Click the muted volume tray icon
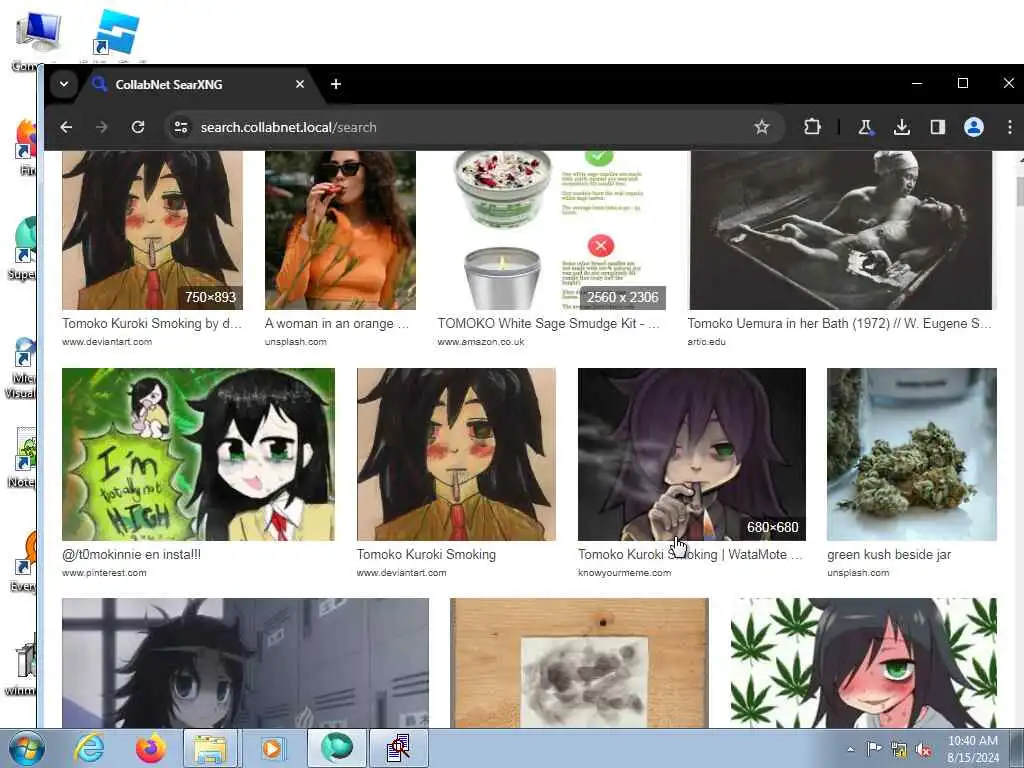Image resolution: width=1024 pixels, height=768 pixels. pyautogui.click(x=923, y=750)
